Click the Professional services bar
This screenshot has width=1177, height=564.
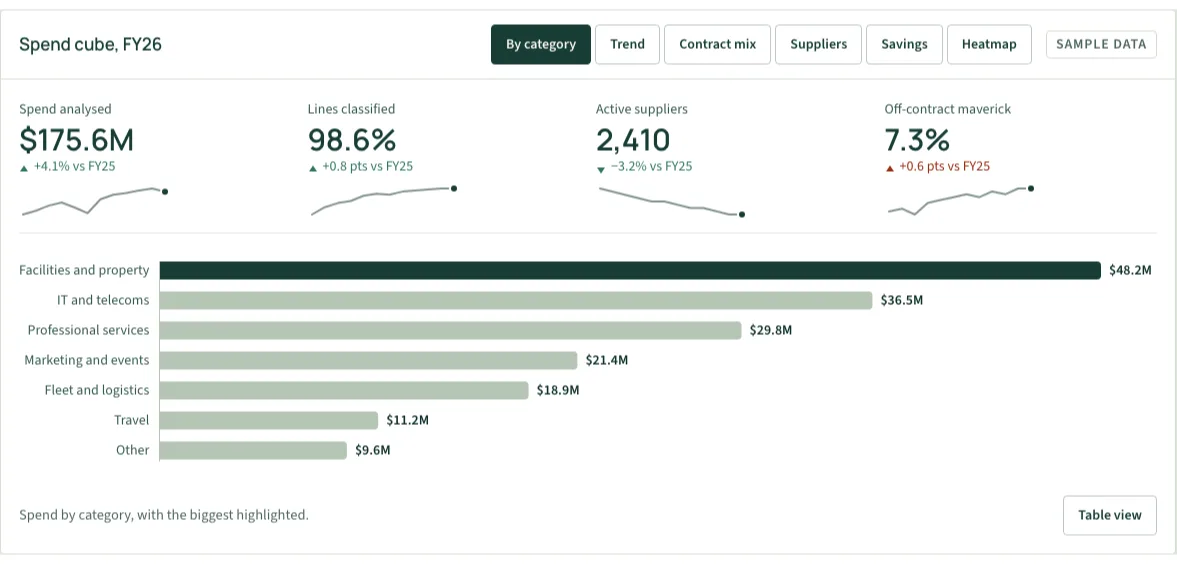[x=450, y=330]
